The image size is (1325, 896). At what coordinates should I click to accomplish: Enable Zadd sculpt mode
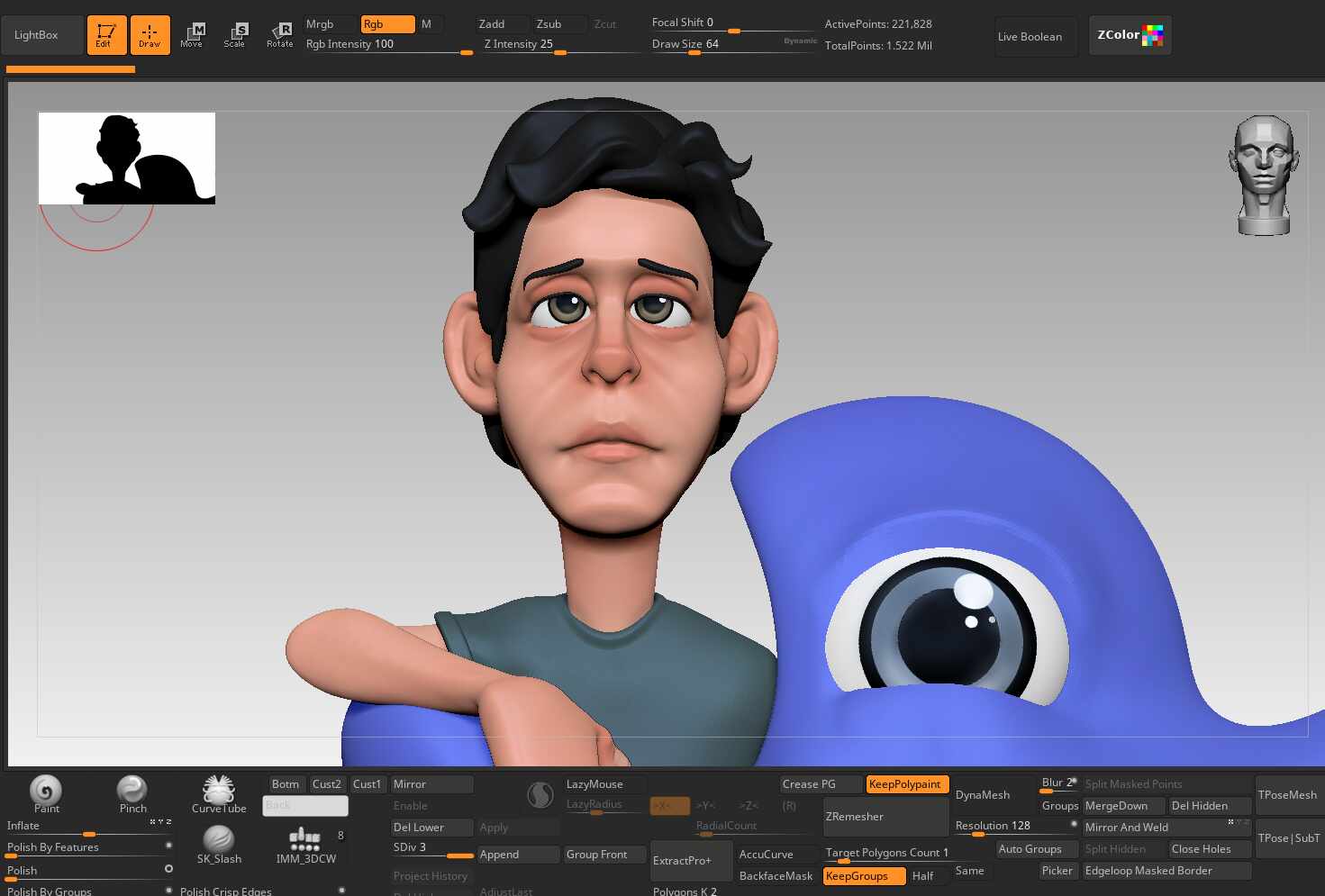point(500,24)
